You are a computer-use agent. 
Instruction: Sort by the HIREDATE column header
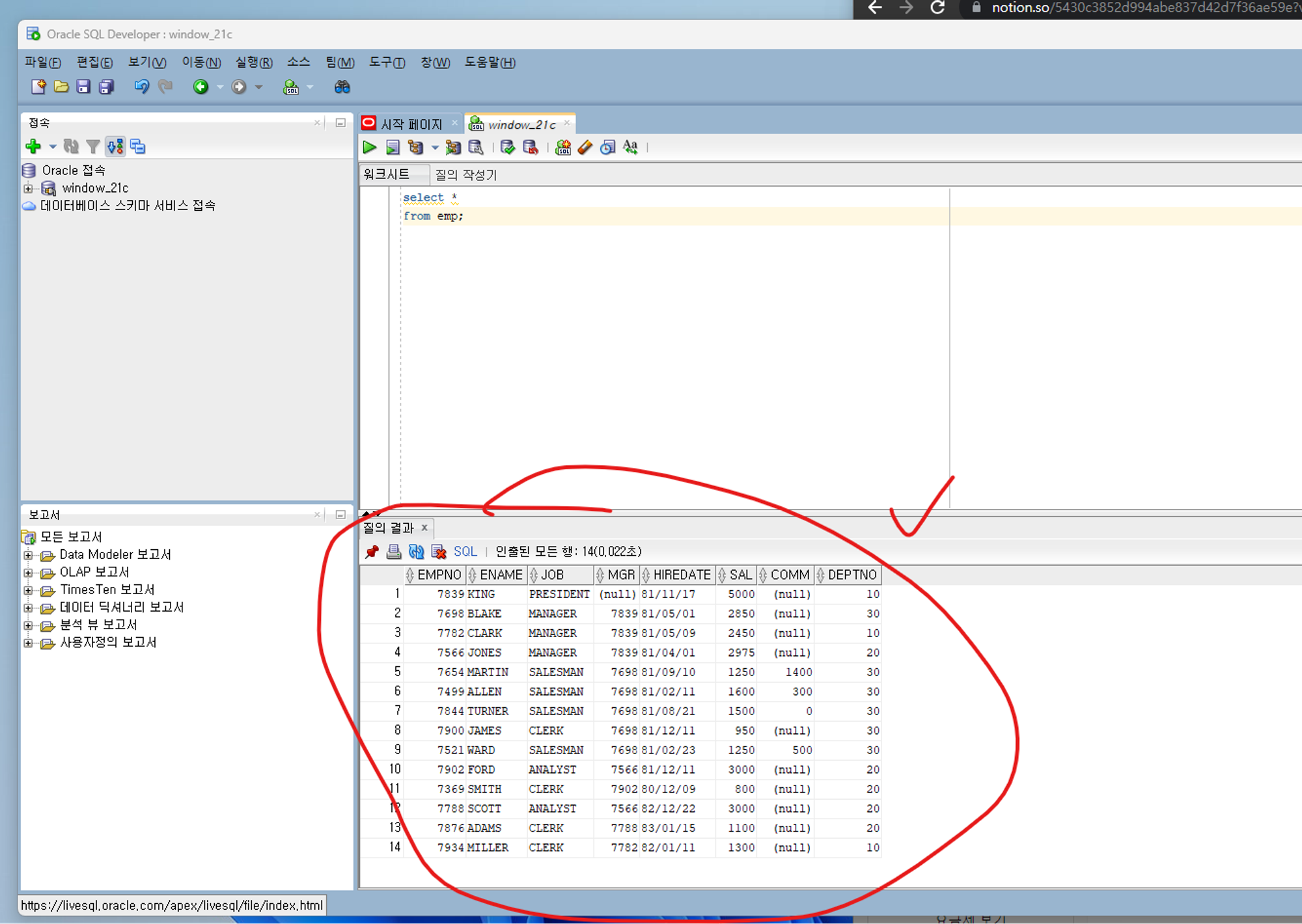pyautogui.click(x=681, y=575)
